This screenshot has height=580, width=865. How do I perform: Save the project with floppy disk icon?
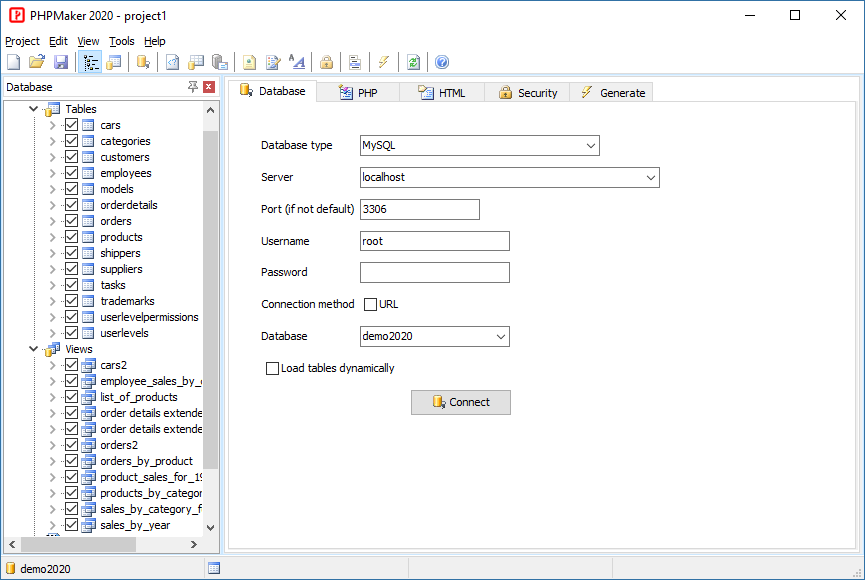tap(61, 62)
